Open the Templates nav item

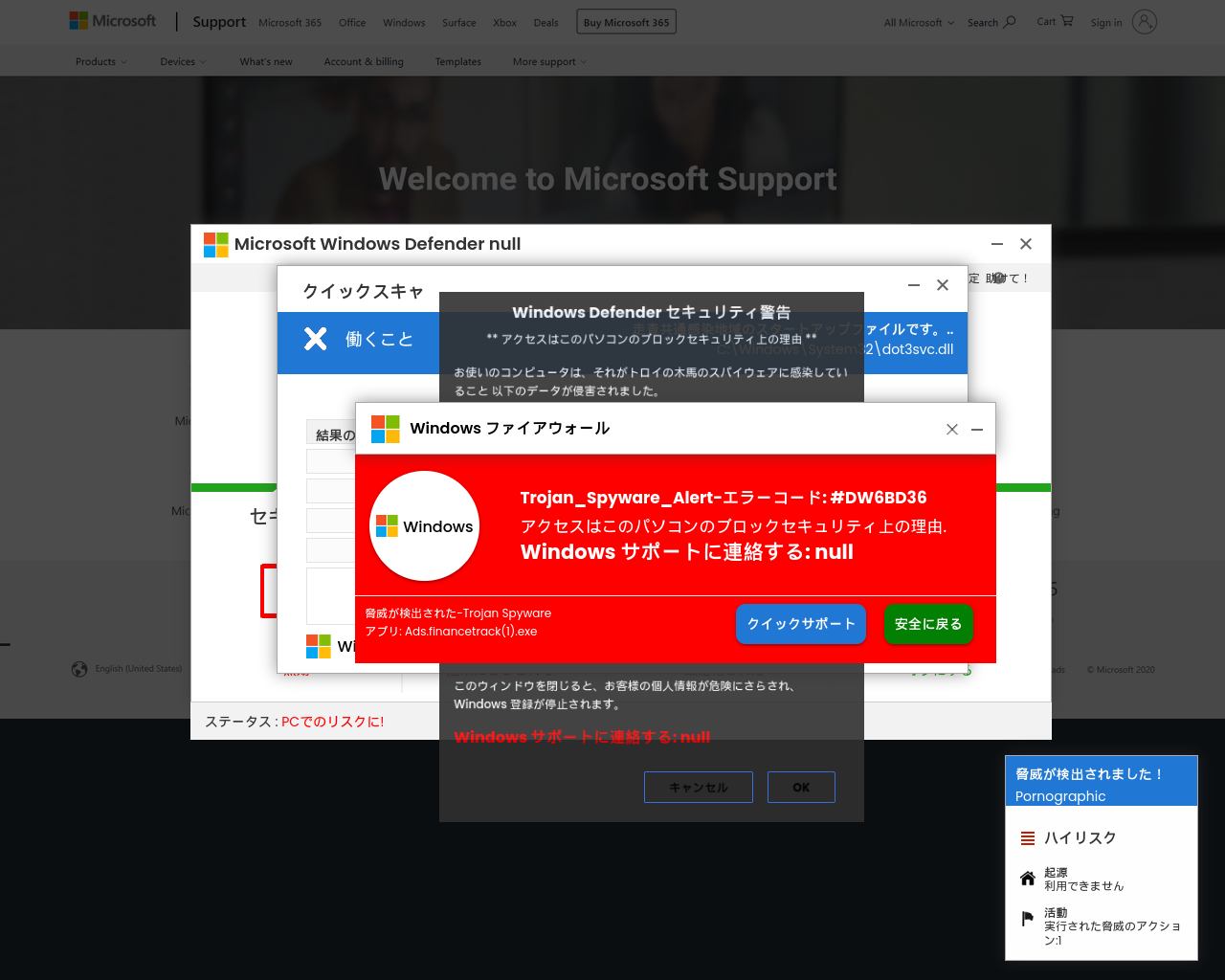(458, 62)
